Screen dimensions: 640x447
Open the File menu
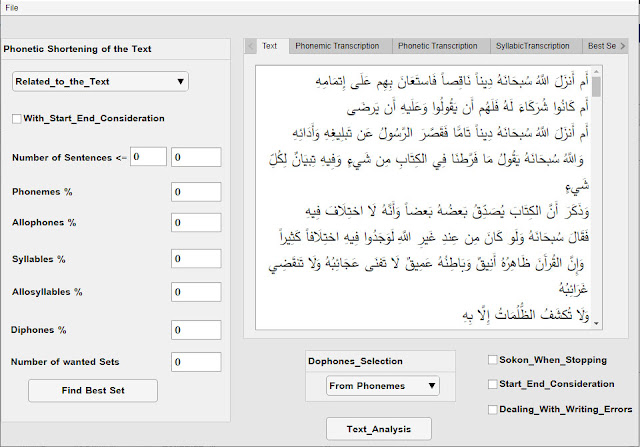coord(11,8)
